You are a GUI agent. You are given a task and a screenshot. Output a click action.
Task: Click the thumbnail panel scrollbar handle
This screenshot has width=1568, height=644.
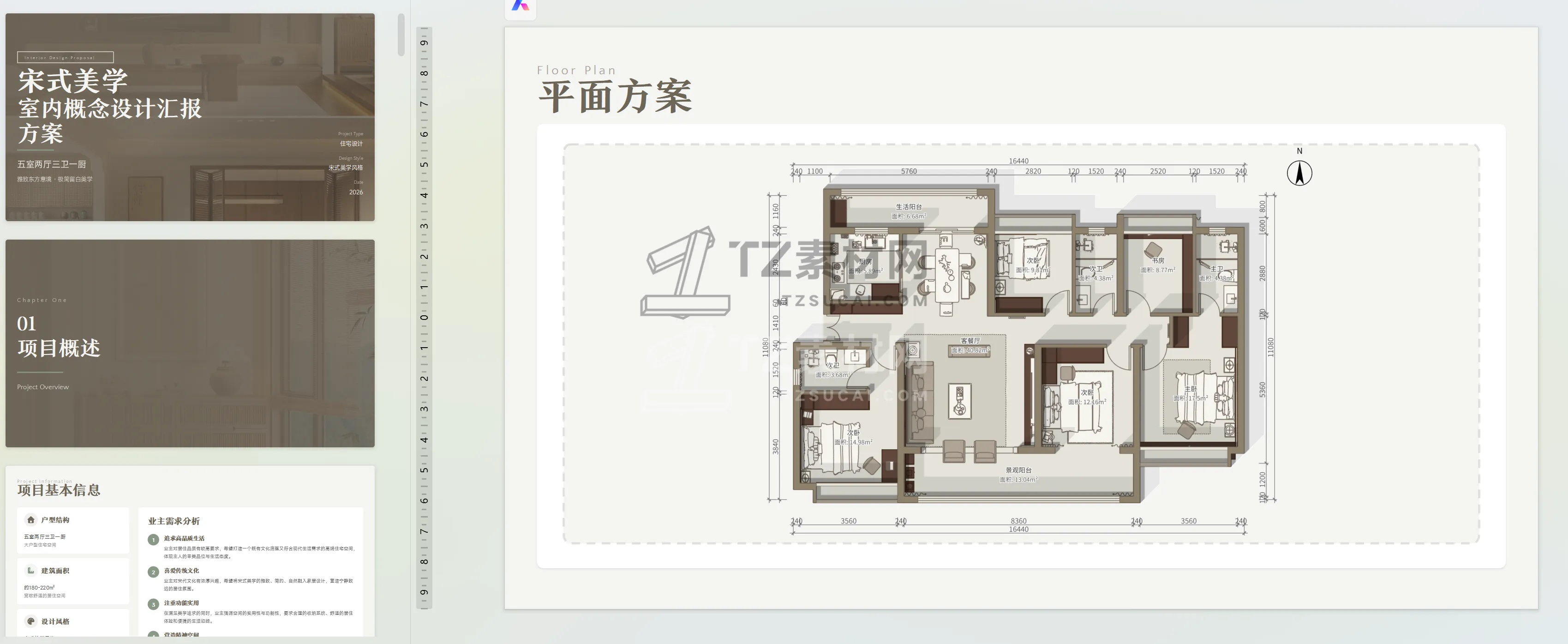click(x=401, y=34)
